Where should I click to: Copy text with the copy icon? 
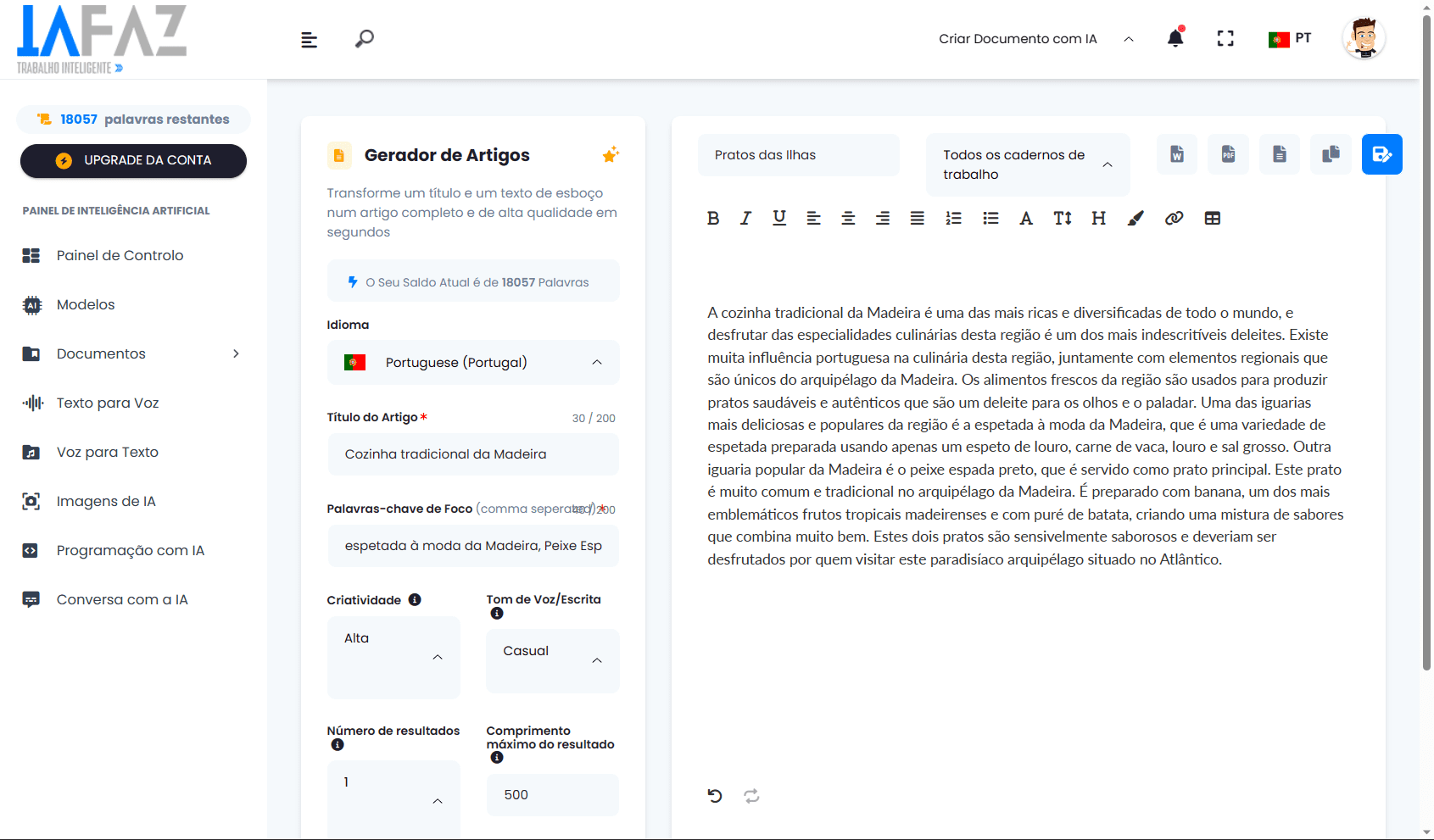click(1331, 154)
